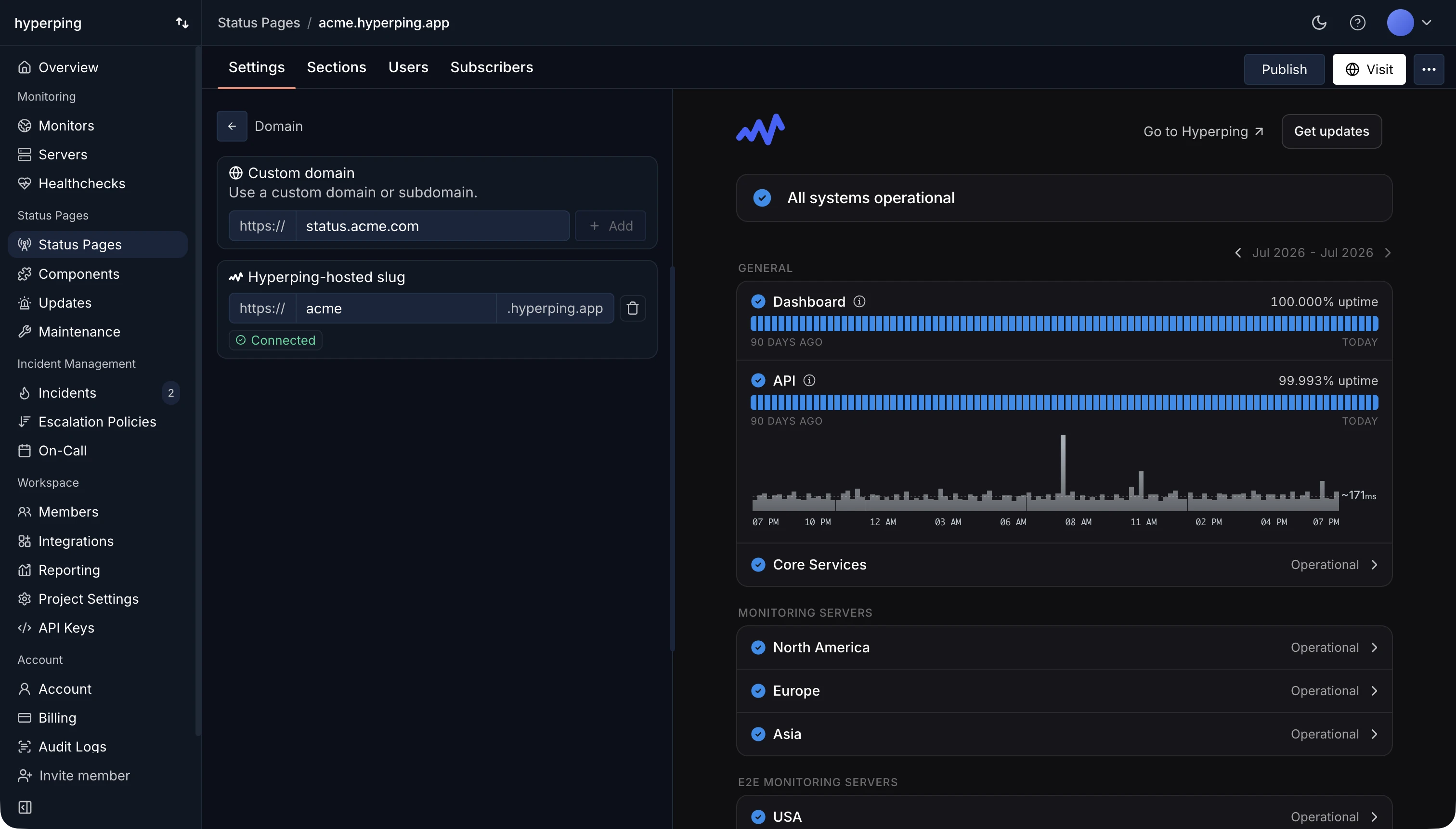The width and height of the screenshot is (1456, 829).
Task: Click the All systems operational banner
Action: 1064,198
